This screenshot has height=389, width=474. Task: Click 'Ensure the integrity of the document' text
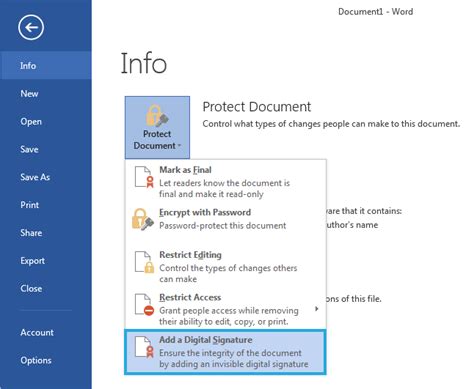230,353
